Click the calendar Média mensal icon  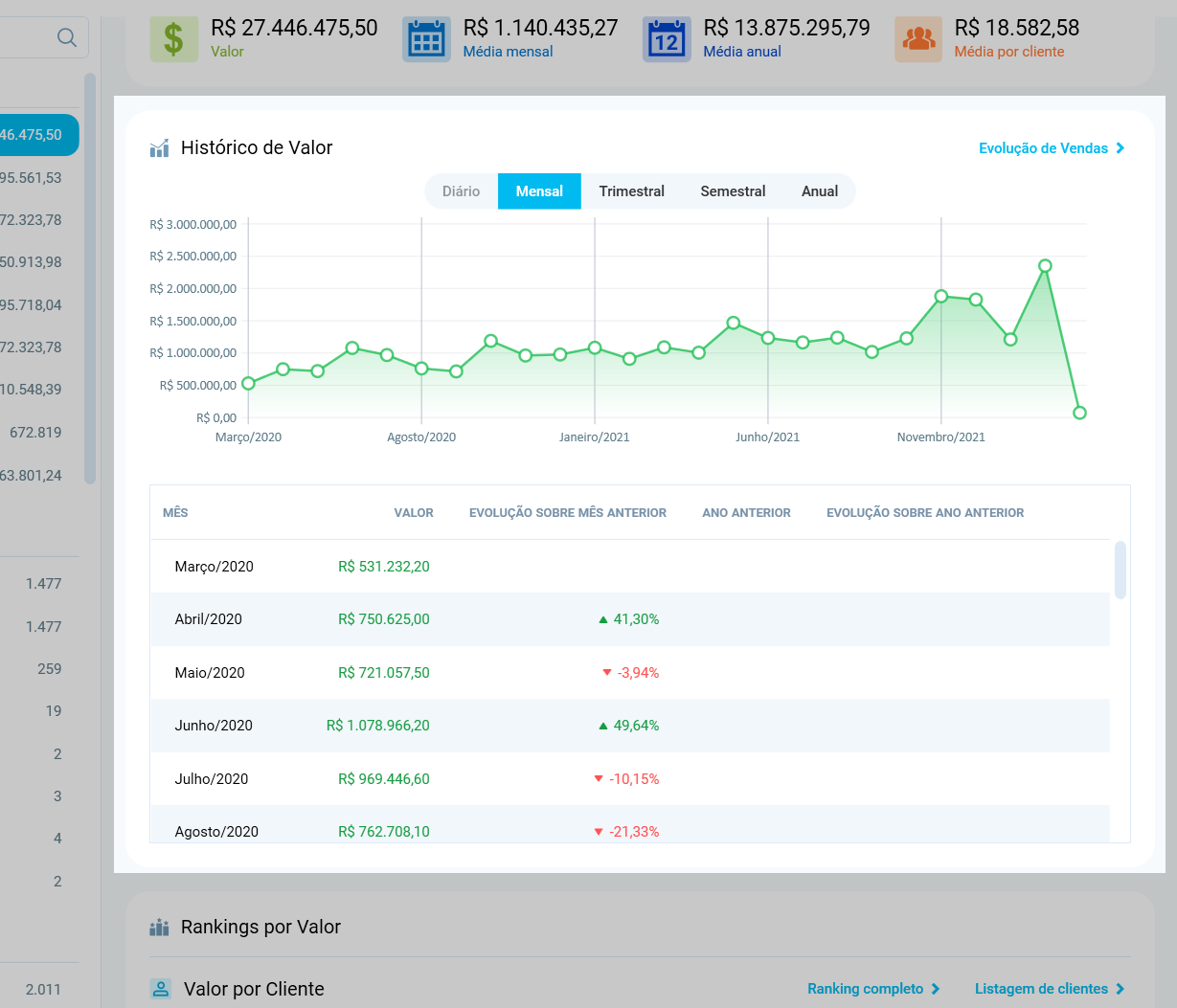click(x=426, y=39)
